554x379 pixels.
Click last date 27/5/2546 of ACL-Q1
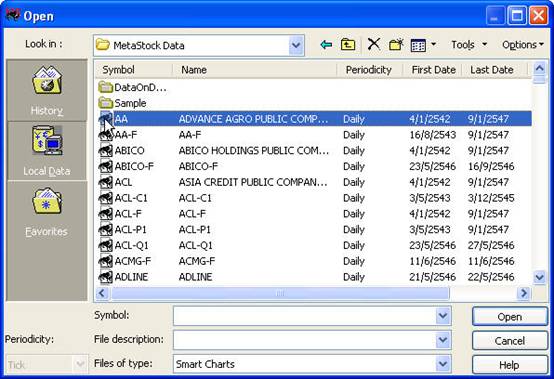[491, 245]
